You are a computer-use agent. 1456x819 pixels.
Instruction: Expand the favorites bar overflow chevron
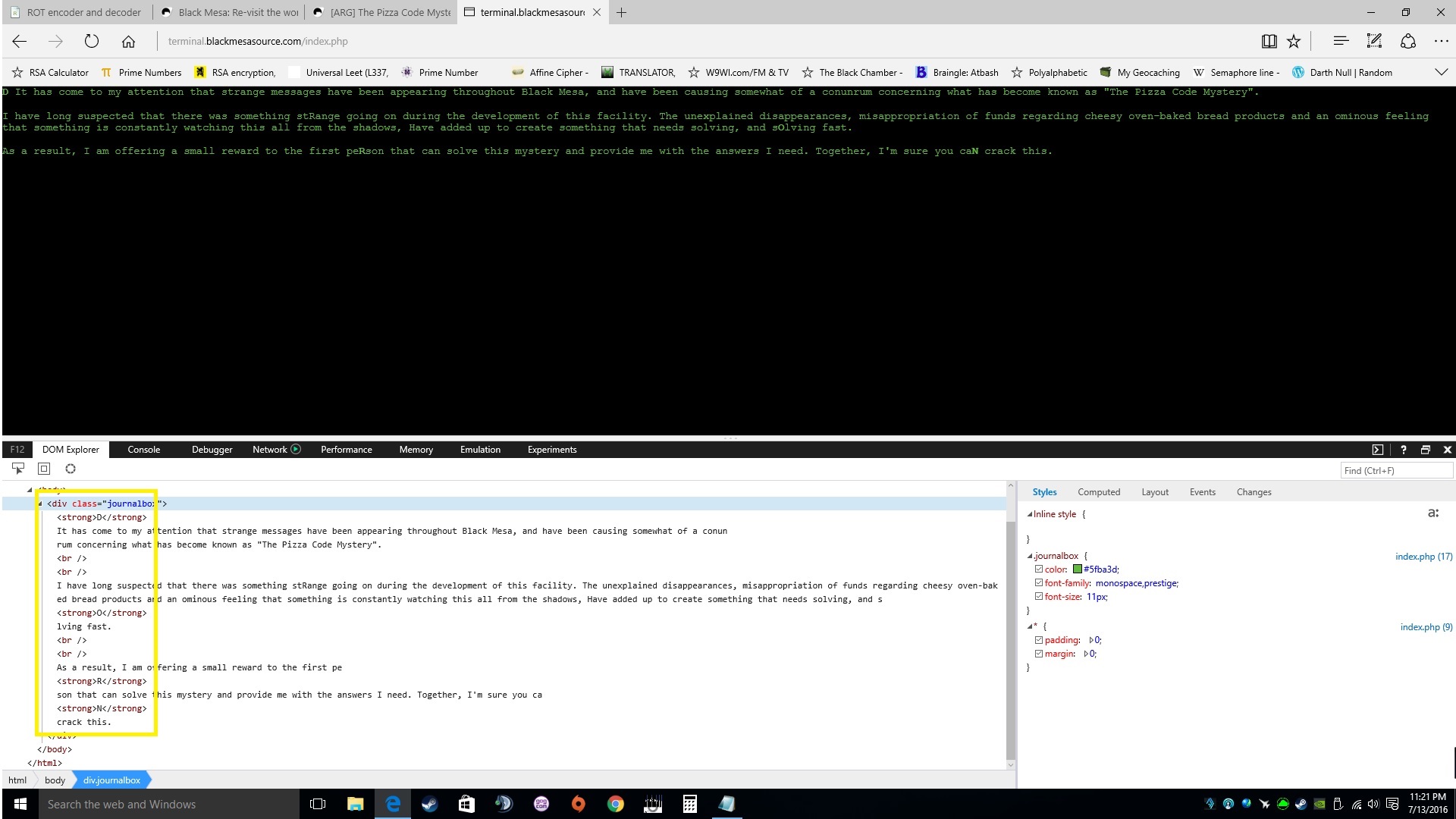coord(1441,72)
